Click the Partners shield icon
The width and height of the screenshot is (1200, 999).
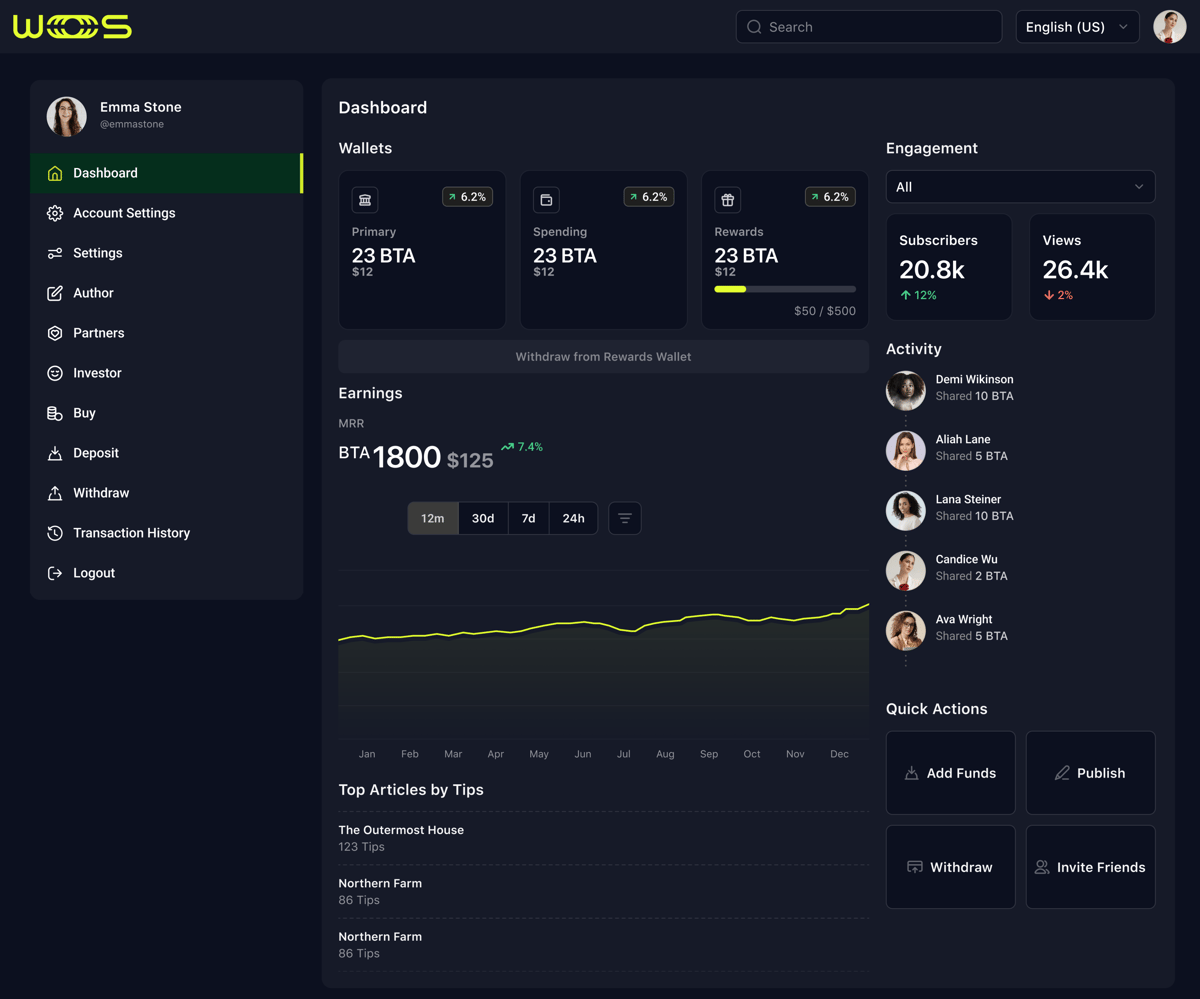pyautogui.click(x=55, y=333)
